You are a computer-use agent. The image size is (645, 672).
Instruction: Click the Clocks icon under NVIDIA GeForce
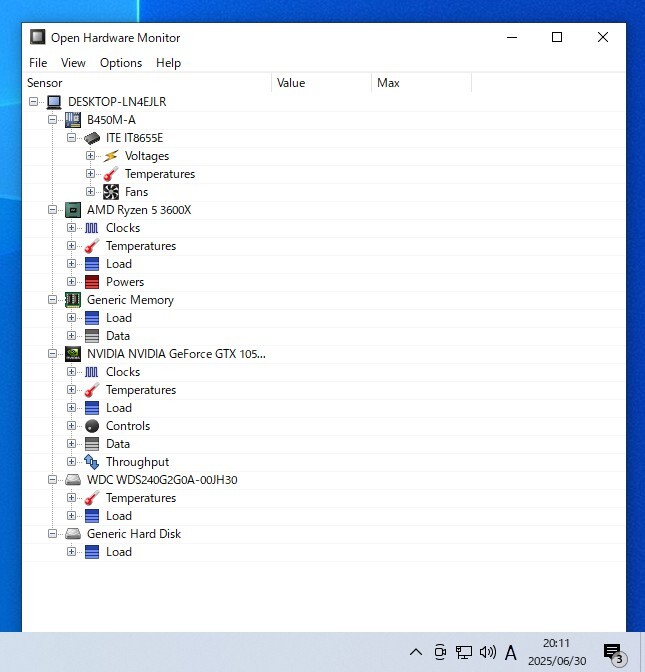point(92,372)
